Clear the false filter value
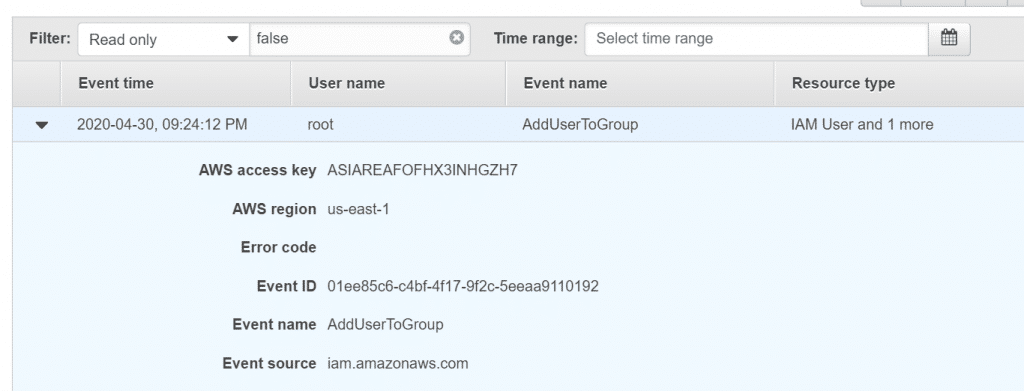The image size is (1024, 391). [456, 38]
